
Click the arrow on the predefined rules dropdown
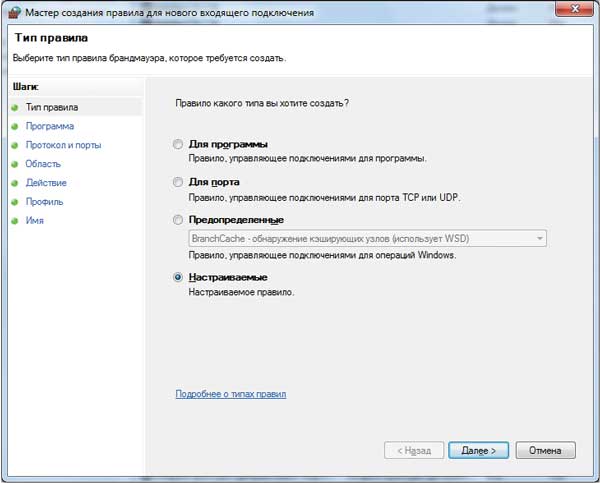tap(539, 238)
